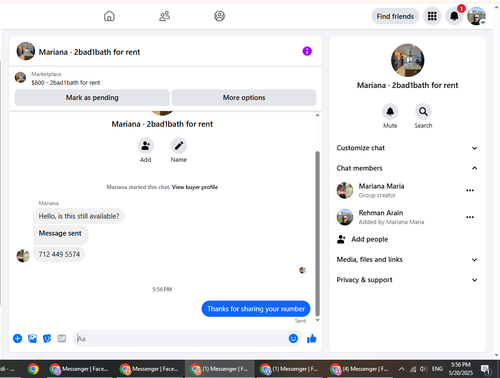Search in conversation magnifier icon
The height and width of the screenshot is (378, 500).
[423, 112]
